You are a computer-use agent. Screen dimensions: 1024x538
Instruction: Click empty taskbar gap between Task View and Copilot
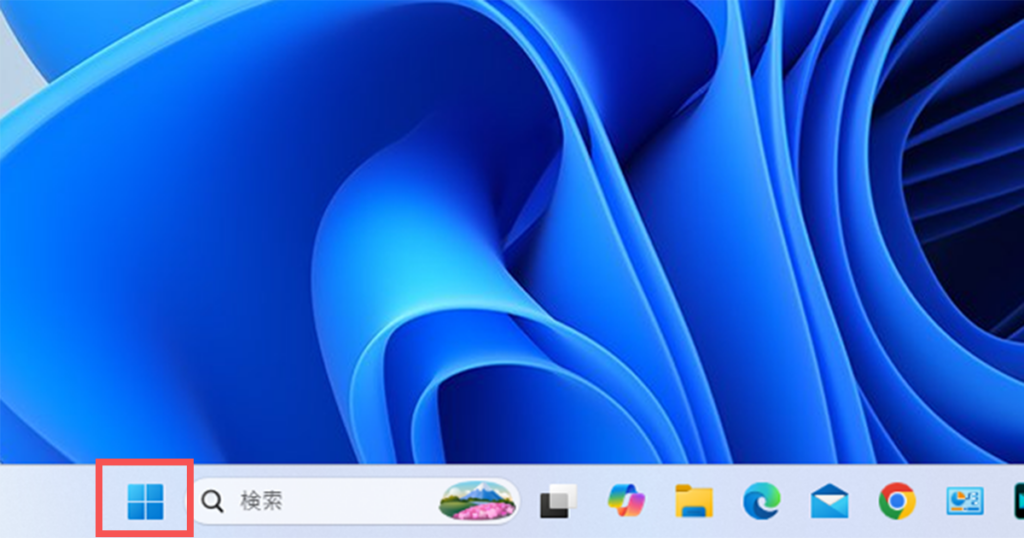[592, 500]
